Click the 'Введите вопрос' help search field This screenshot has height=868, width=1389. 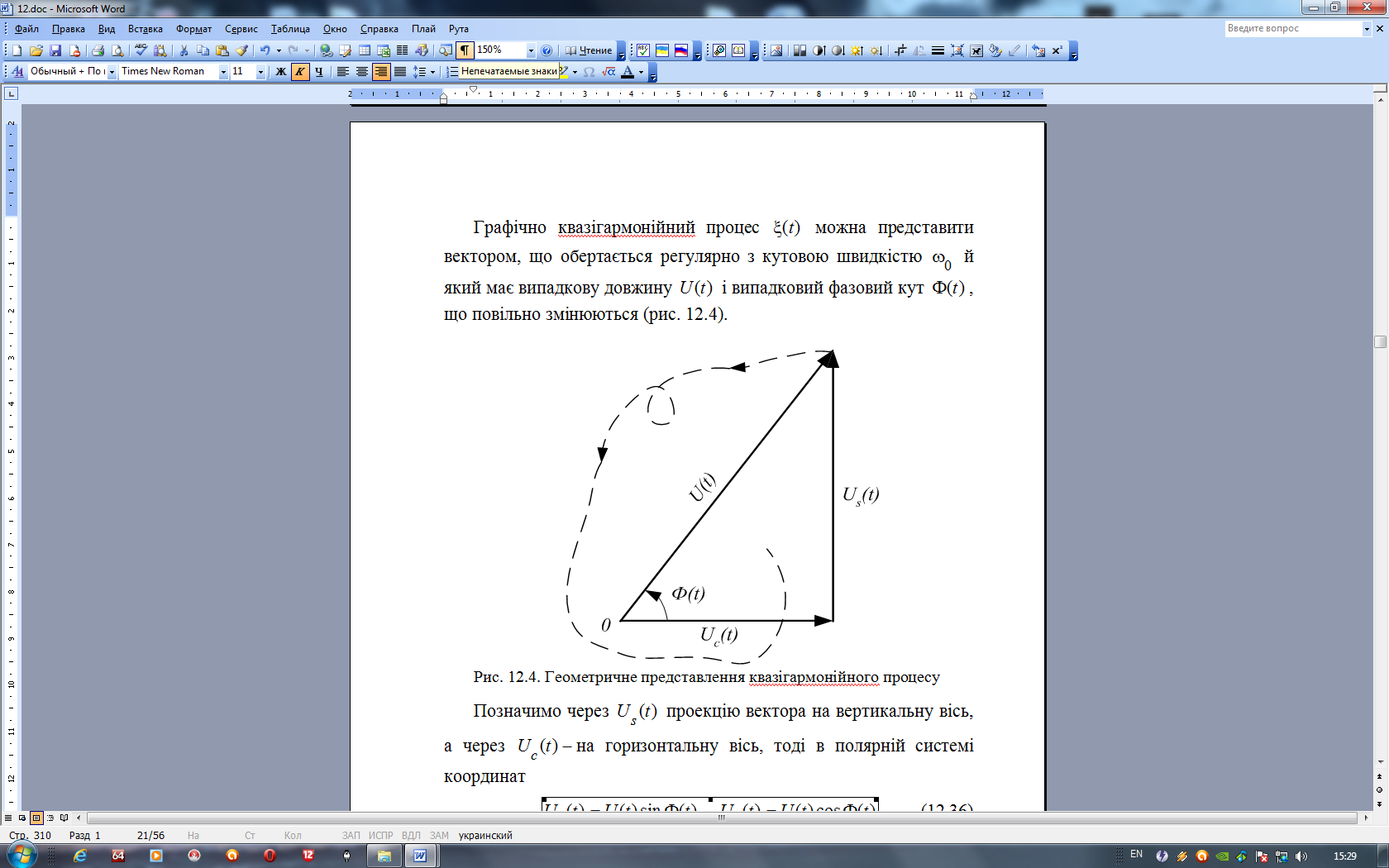pos(1292,28)
